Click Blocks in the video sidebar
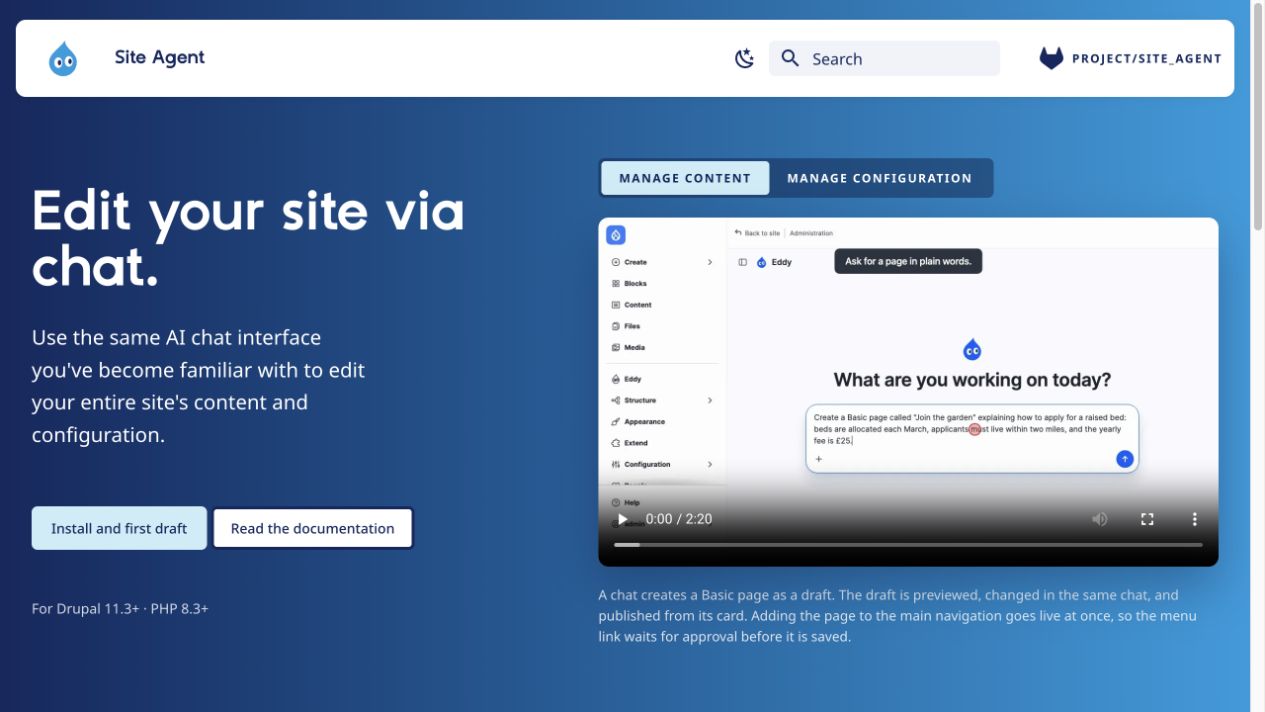This screenshot has width=1265, height=712. pyautogui.click(x=635, y=284)
